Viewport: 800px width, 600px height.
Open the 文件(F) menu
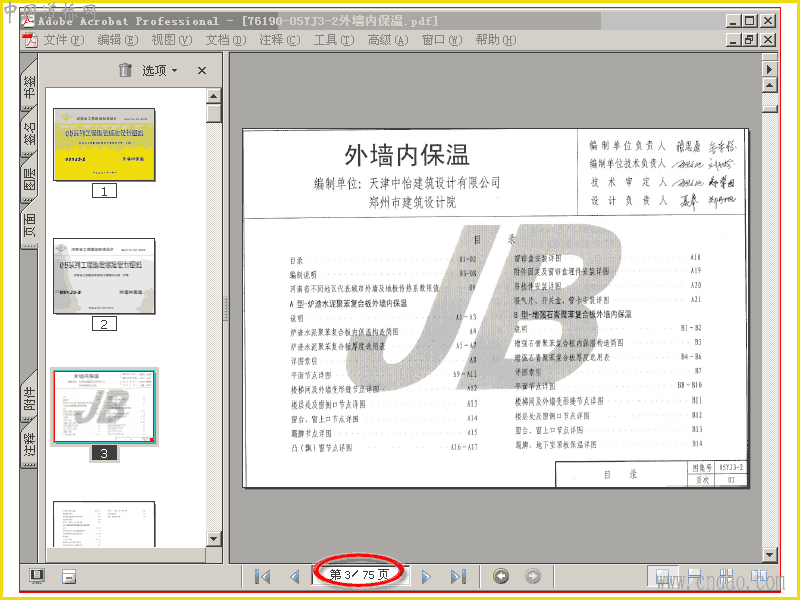tap(63, 40)
